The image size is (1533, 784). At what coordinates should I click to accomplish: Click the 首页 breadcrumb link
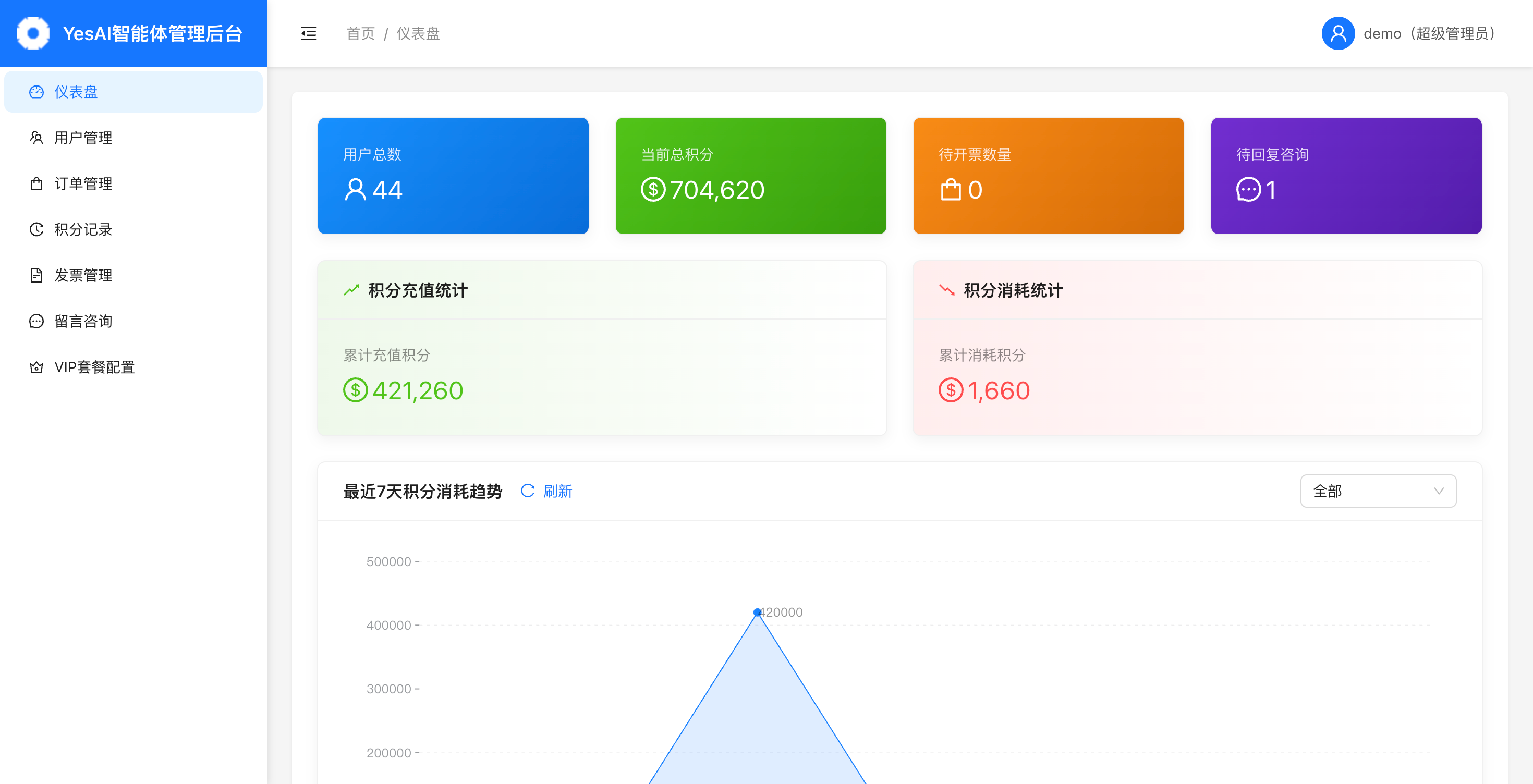361,33
